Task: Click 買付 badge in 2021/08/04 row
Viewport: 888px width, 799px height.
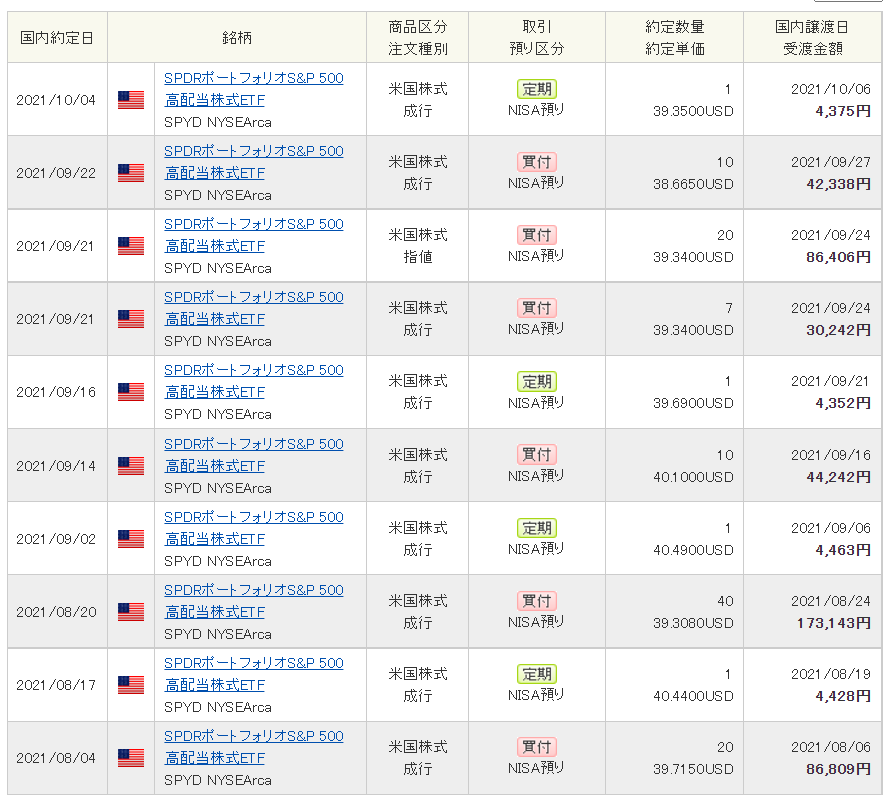Action: (x=536, y=747)
